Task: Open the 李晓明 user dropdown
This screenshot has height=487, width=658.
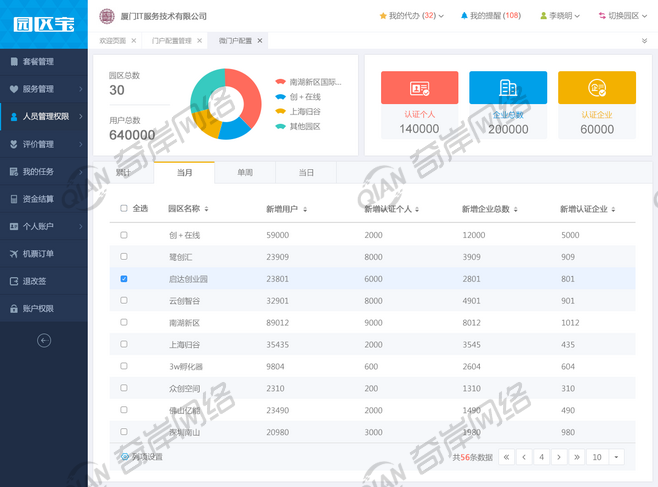Action: click(x=560, y=16)
